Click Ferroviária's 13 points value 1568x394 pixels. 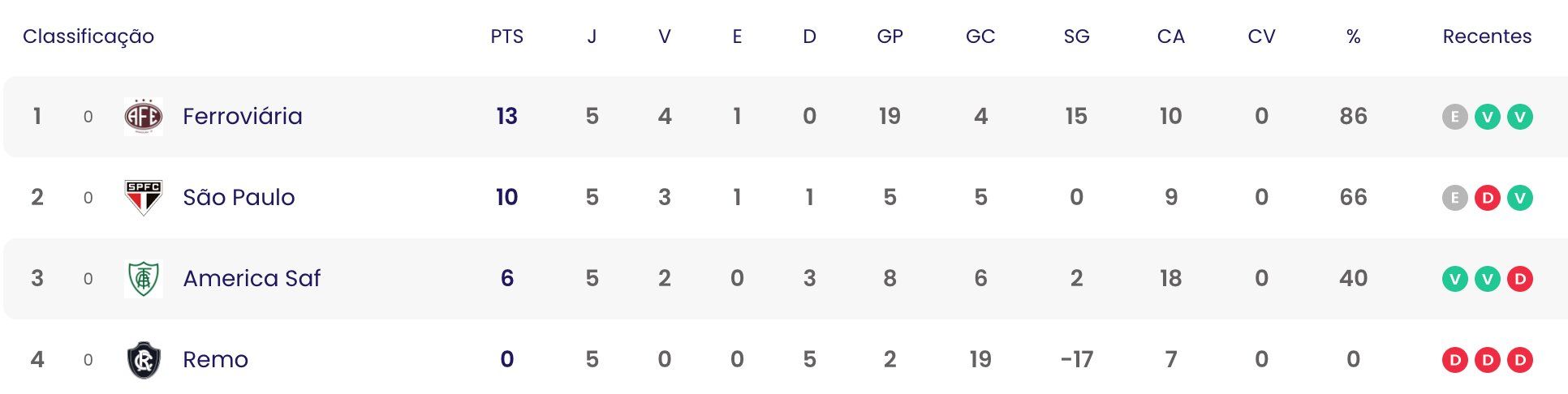(x=507, y=117)
